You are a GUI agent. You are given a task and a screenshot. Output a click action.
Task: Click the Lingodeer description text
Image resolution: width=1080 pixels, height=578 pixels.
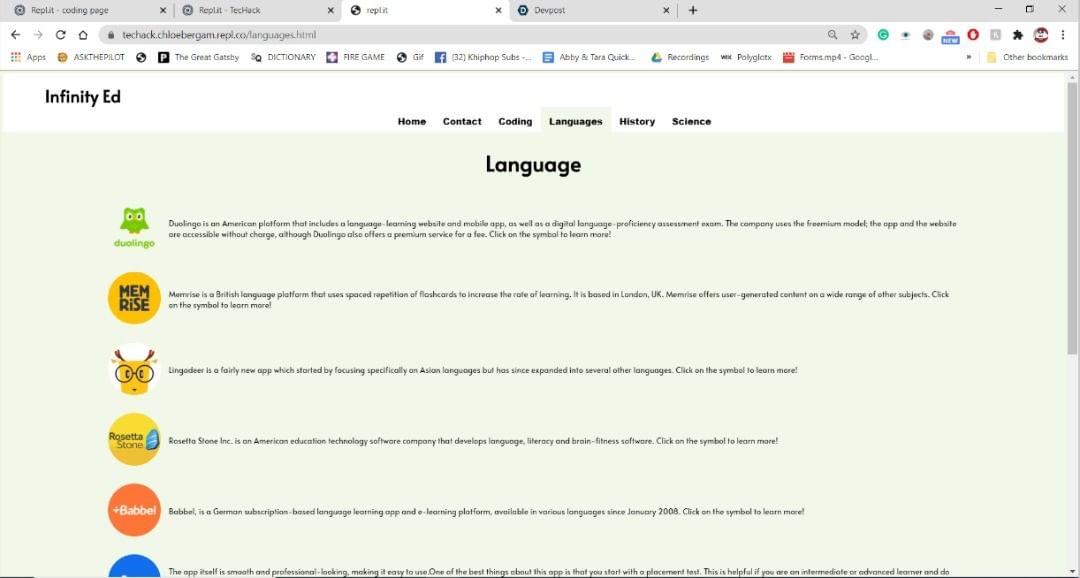point(482,370)
